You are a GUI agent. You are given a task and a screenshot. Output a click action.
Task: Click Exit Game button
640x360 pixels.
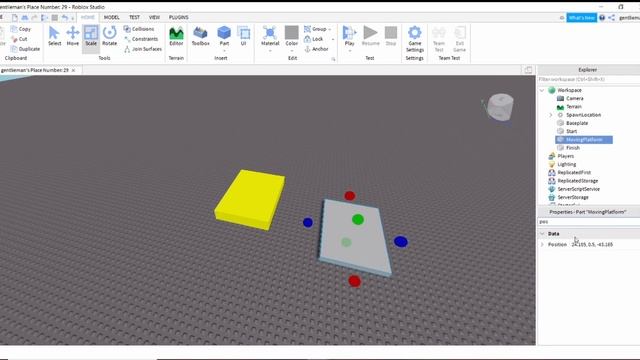460,39
